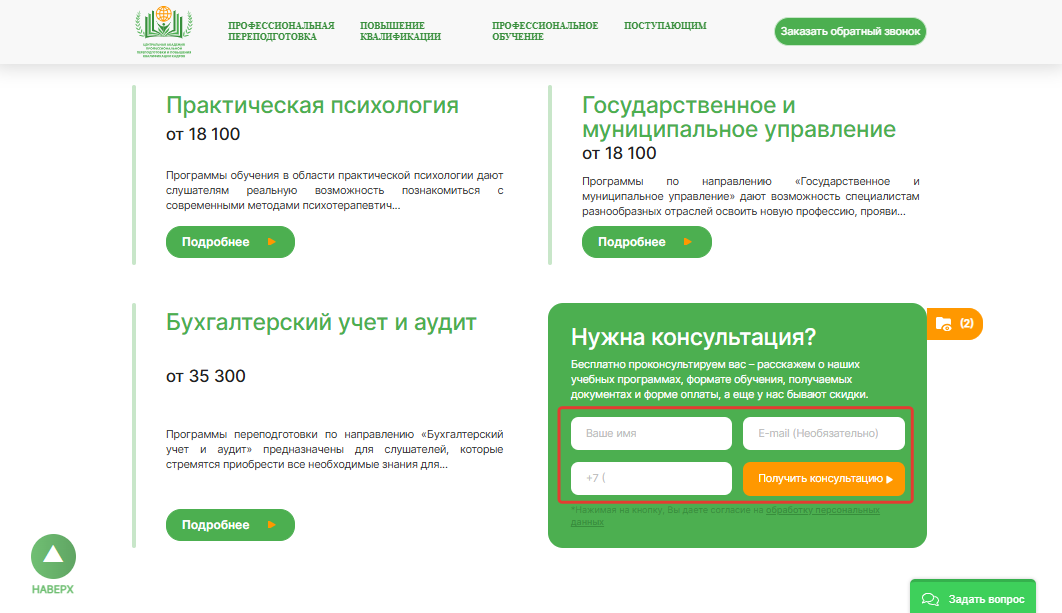Open Поступающим menu item
1062x613 pixels.
pos(665,26)
